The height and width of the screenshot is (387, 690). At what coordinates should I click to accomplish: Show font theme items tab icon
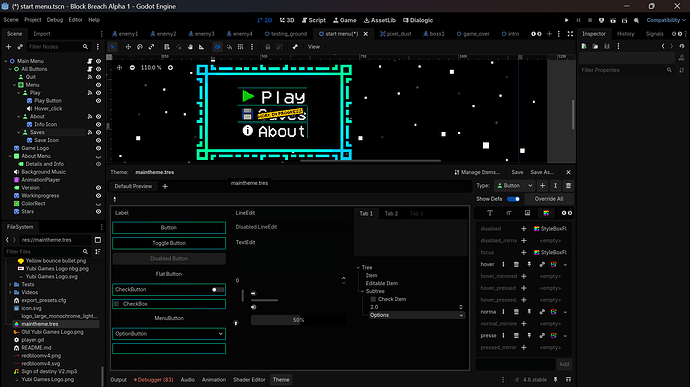[508, 213]
